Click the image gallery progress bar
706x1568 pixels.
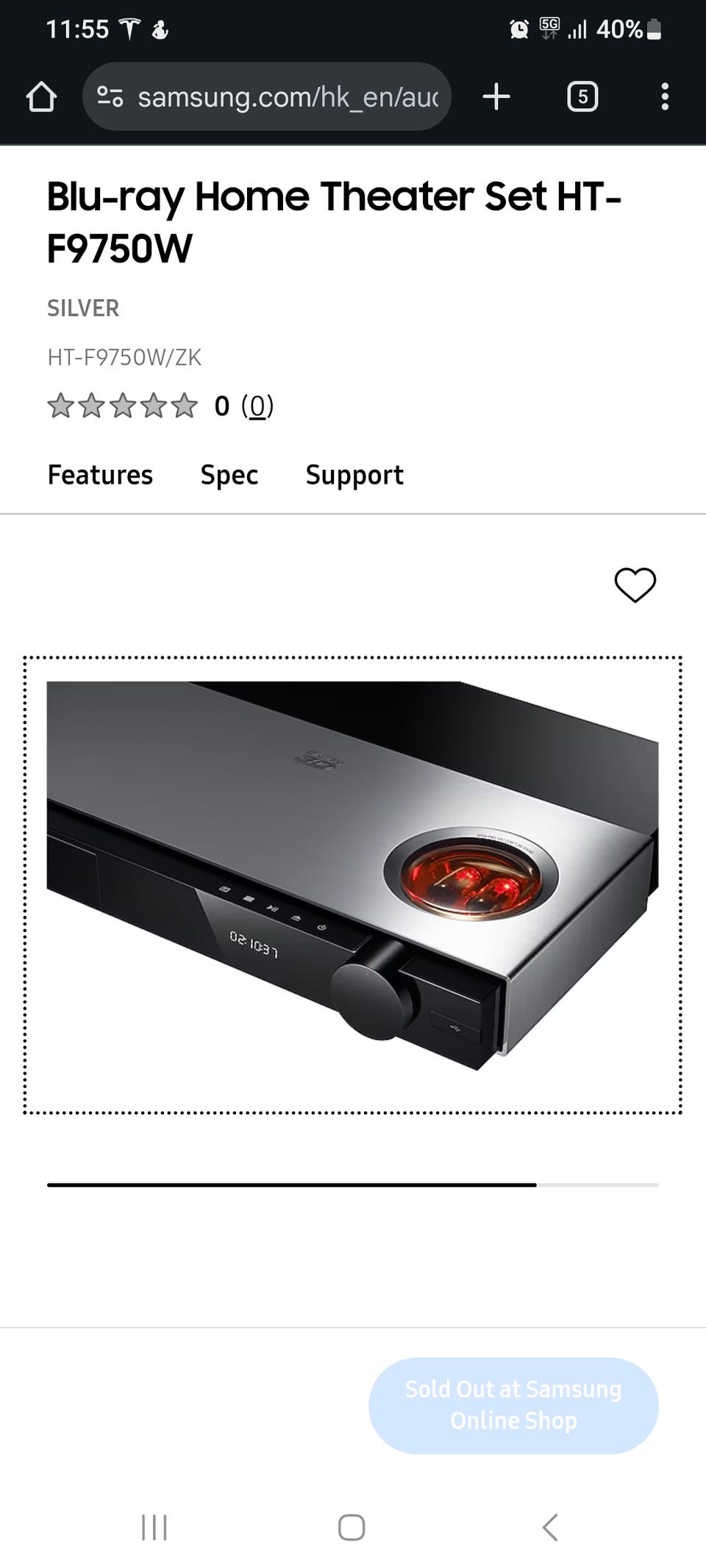353,1184
